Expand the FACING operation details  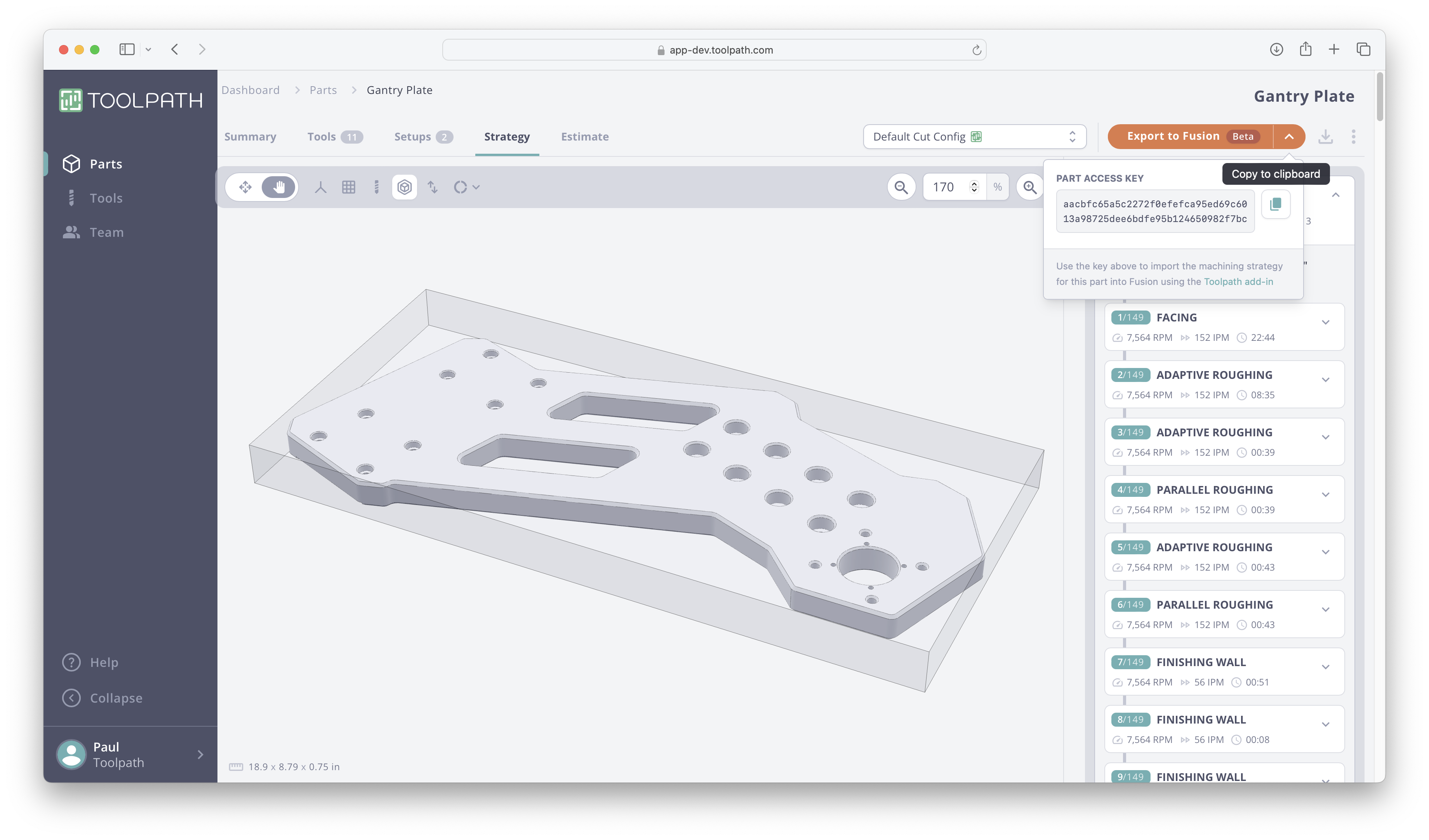coord(1326,322)
